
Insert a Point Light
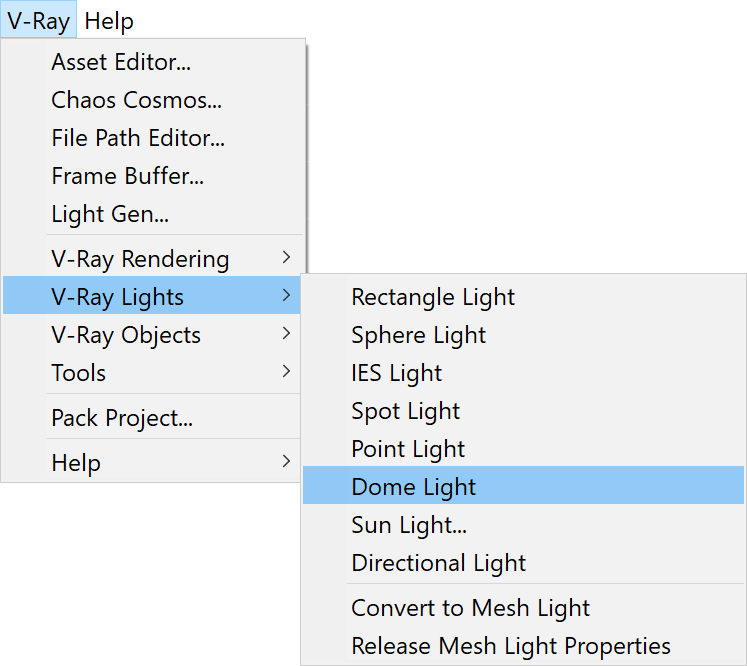pyautogui.click(x=523, y=449)
